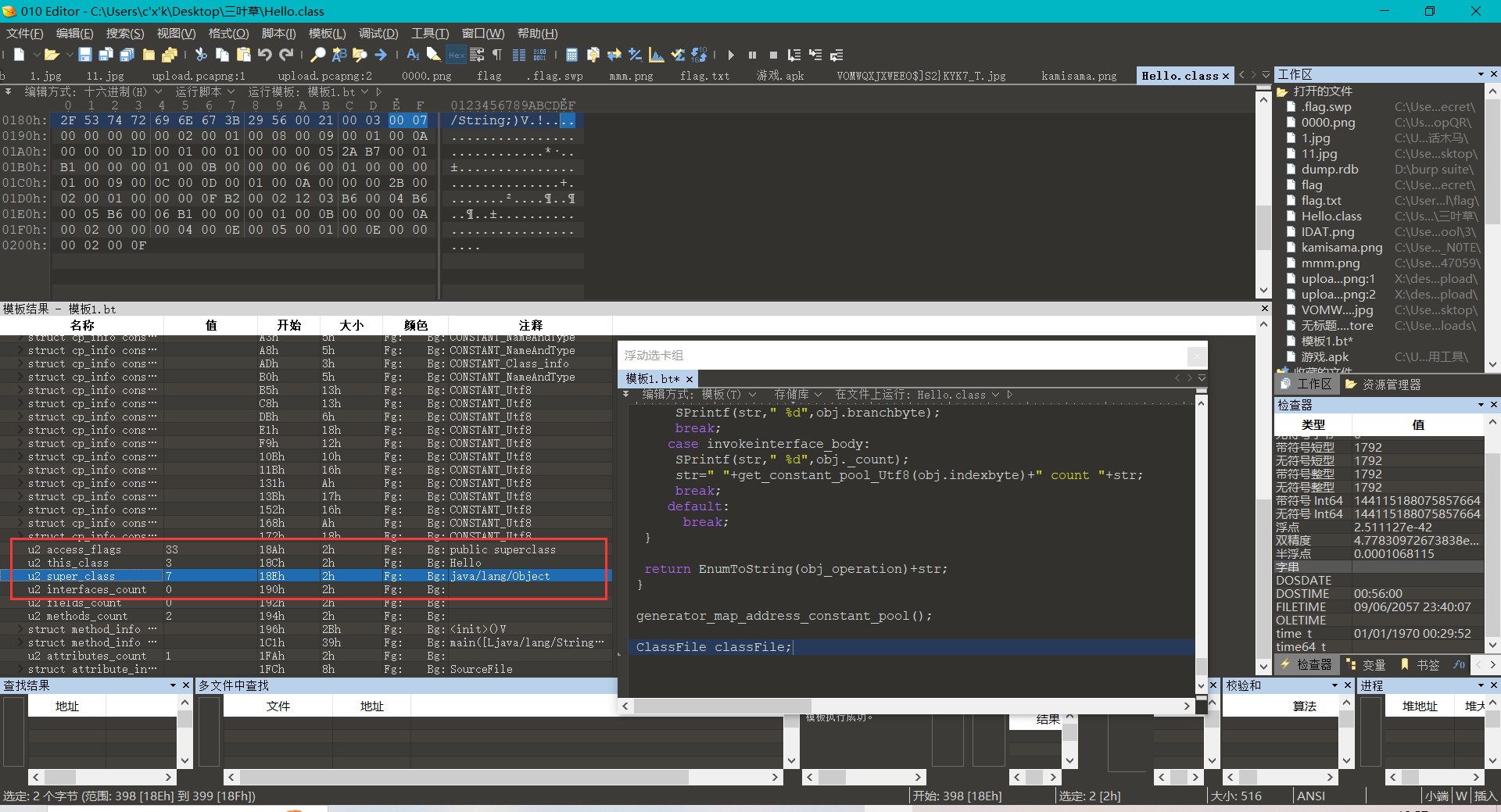Screen dimensions: 1501x812
Task: Click the Undo arrow icon
Action: (265, 55)
